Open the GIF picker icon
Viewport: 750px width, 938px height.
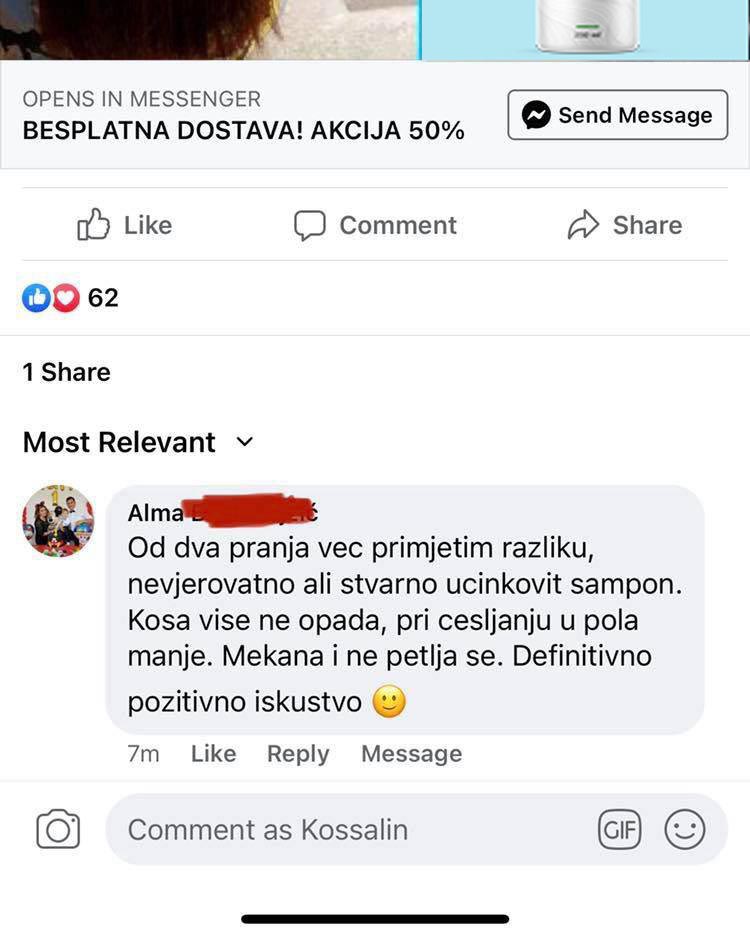click(x=619, y=829)
